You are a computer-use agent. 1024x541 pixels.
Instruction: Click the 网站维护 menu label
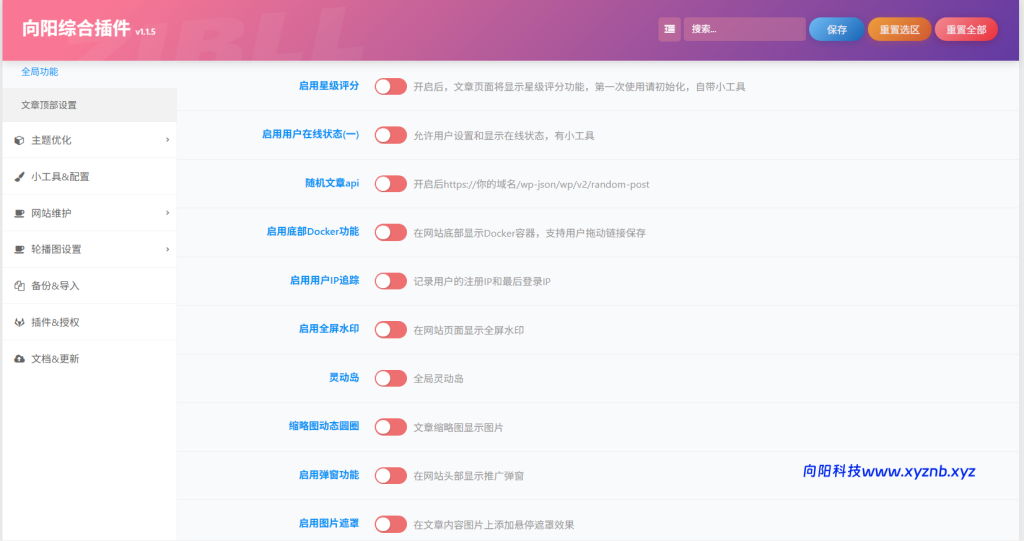[51, 214]
